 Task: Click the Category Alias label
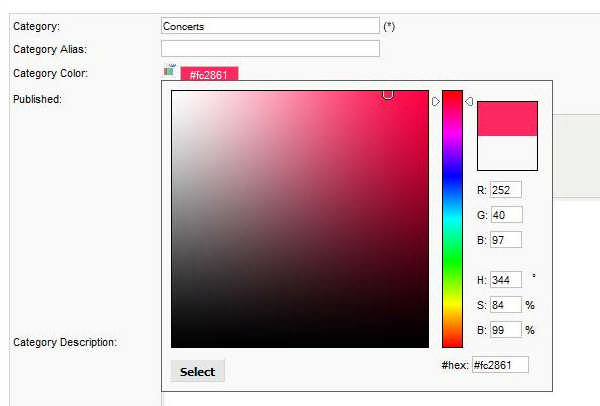click(x=50, y=49)
